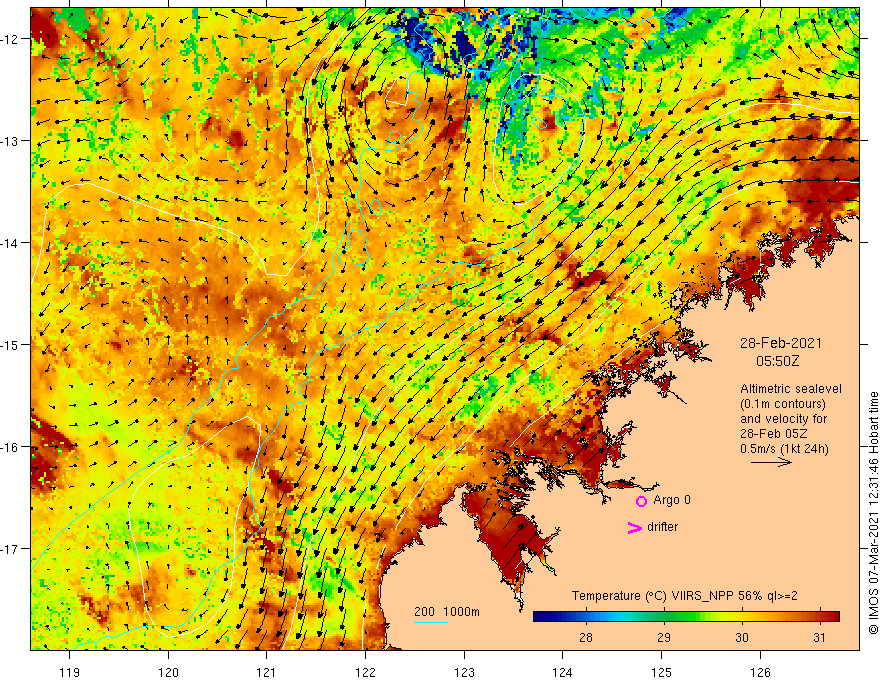
Task: Click the 0.5m/s velocity scale arrow
Action: (771, 462)
